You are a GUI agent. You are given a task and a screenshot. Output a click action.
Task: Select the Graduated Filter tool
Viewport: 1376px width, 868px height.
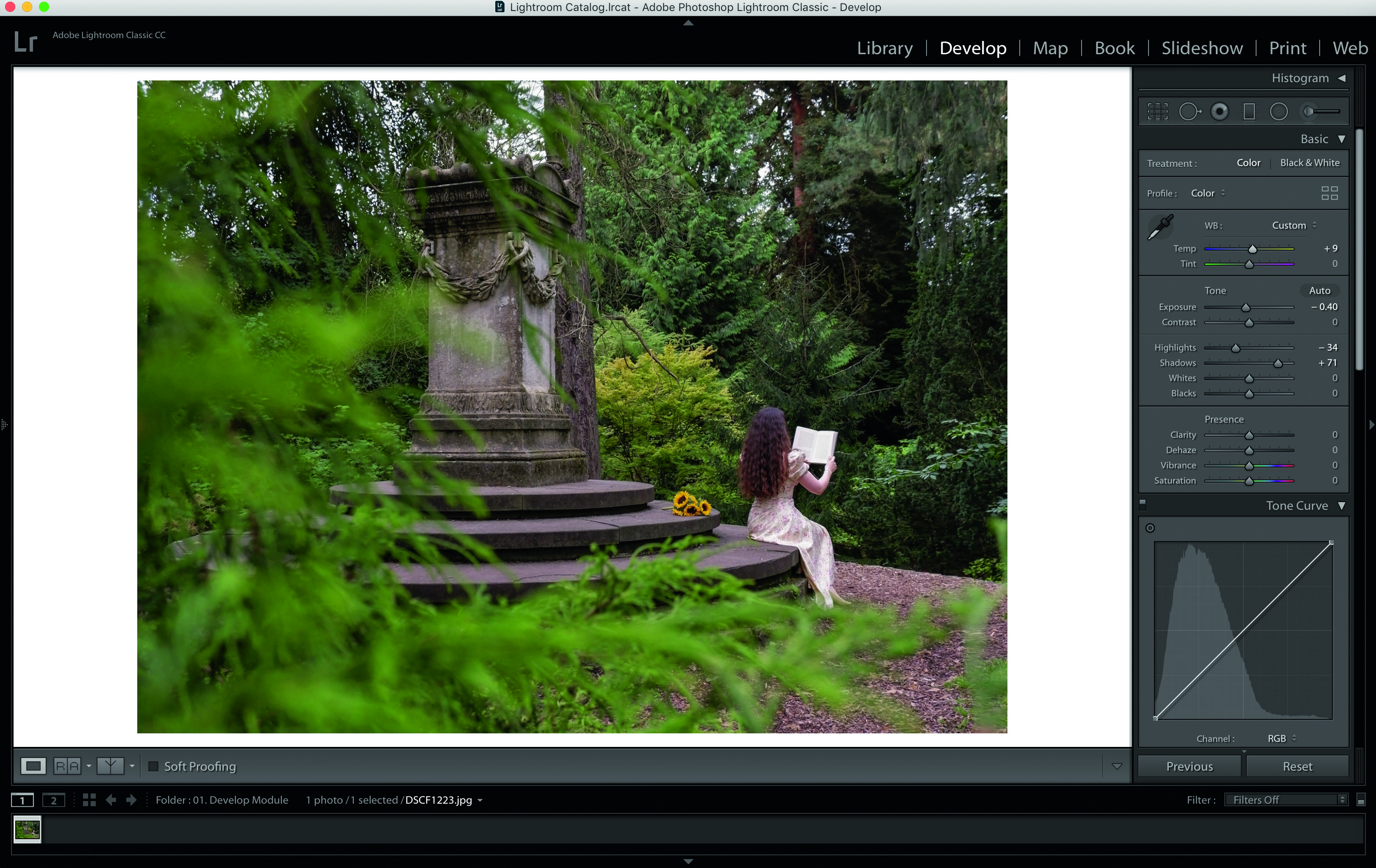click(1249, 111)
